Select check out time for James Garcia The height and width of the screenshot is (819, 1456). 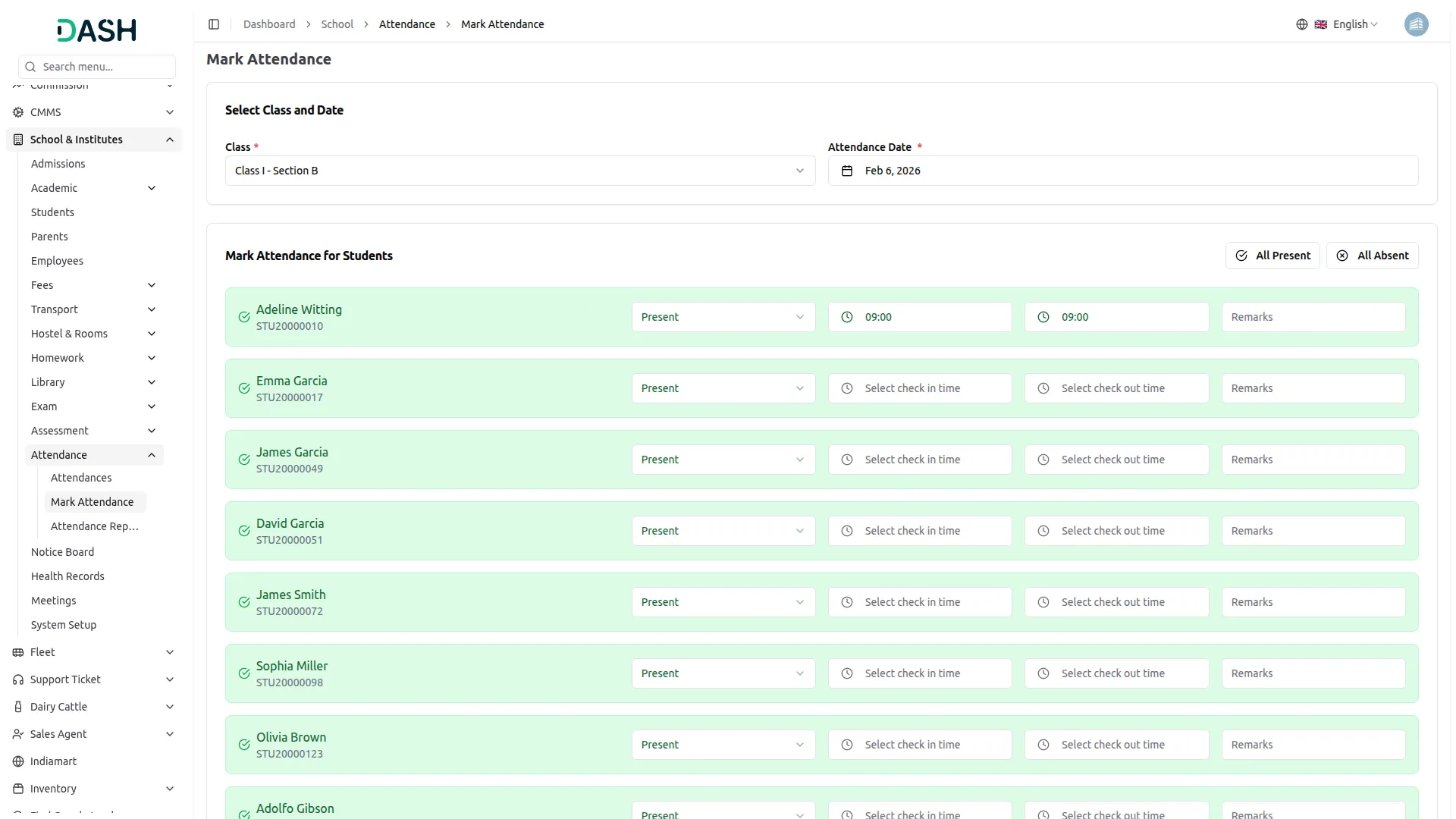point(1116,460)
